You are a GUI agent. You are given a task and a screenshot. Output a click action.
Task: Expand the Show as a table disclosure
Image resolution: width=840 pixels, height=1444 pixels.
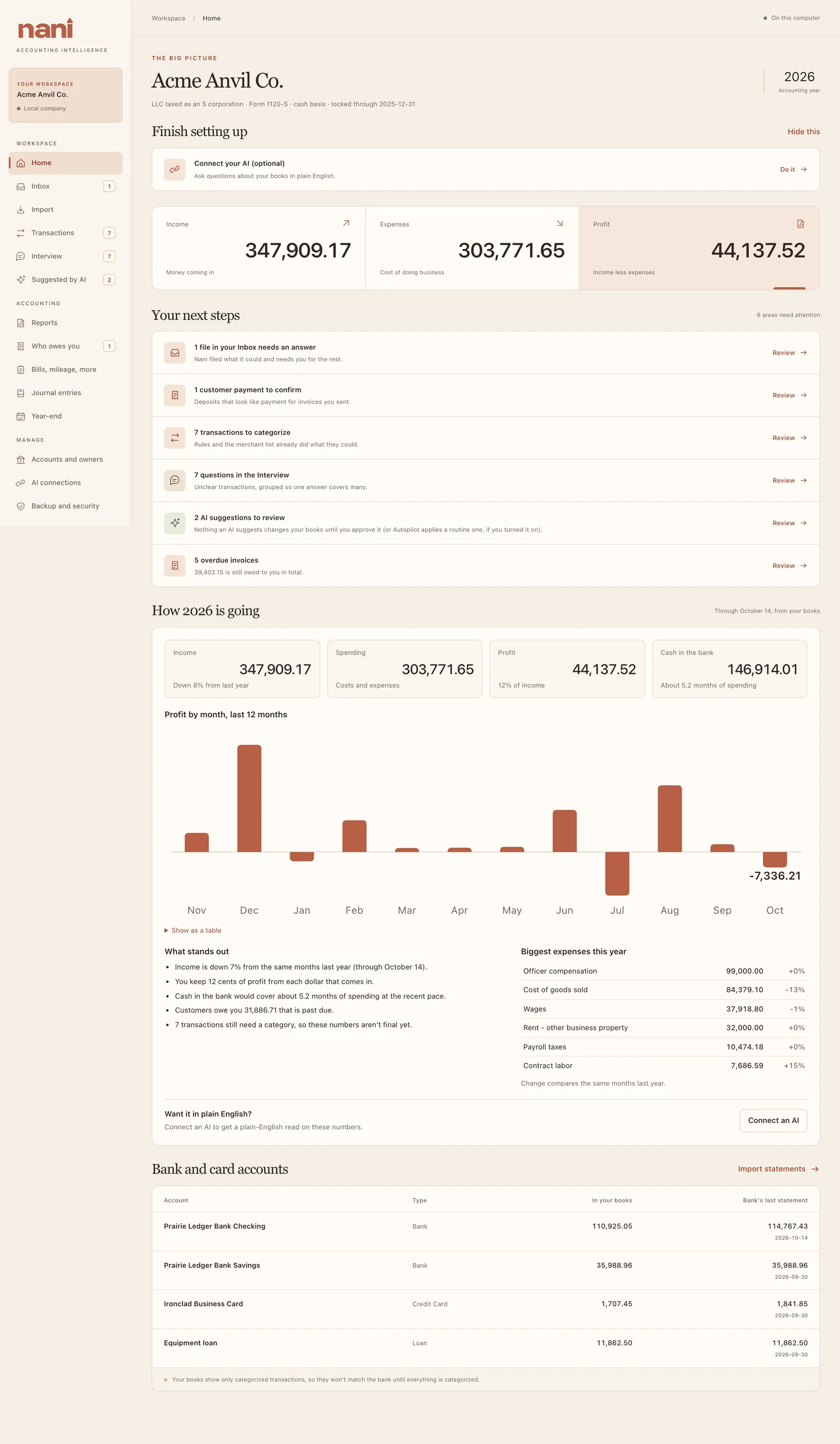coord(193,931)
